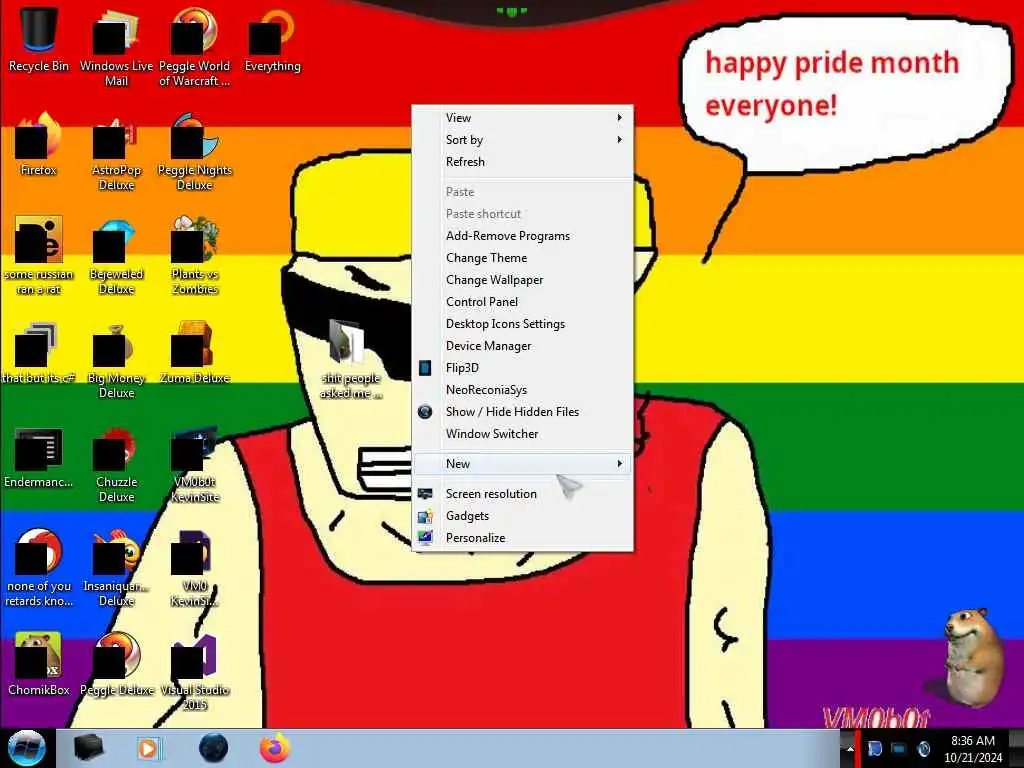Select the Everything desktop icon
The width and height of the screenshot is (1024, 768).
272,39
